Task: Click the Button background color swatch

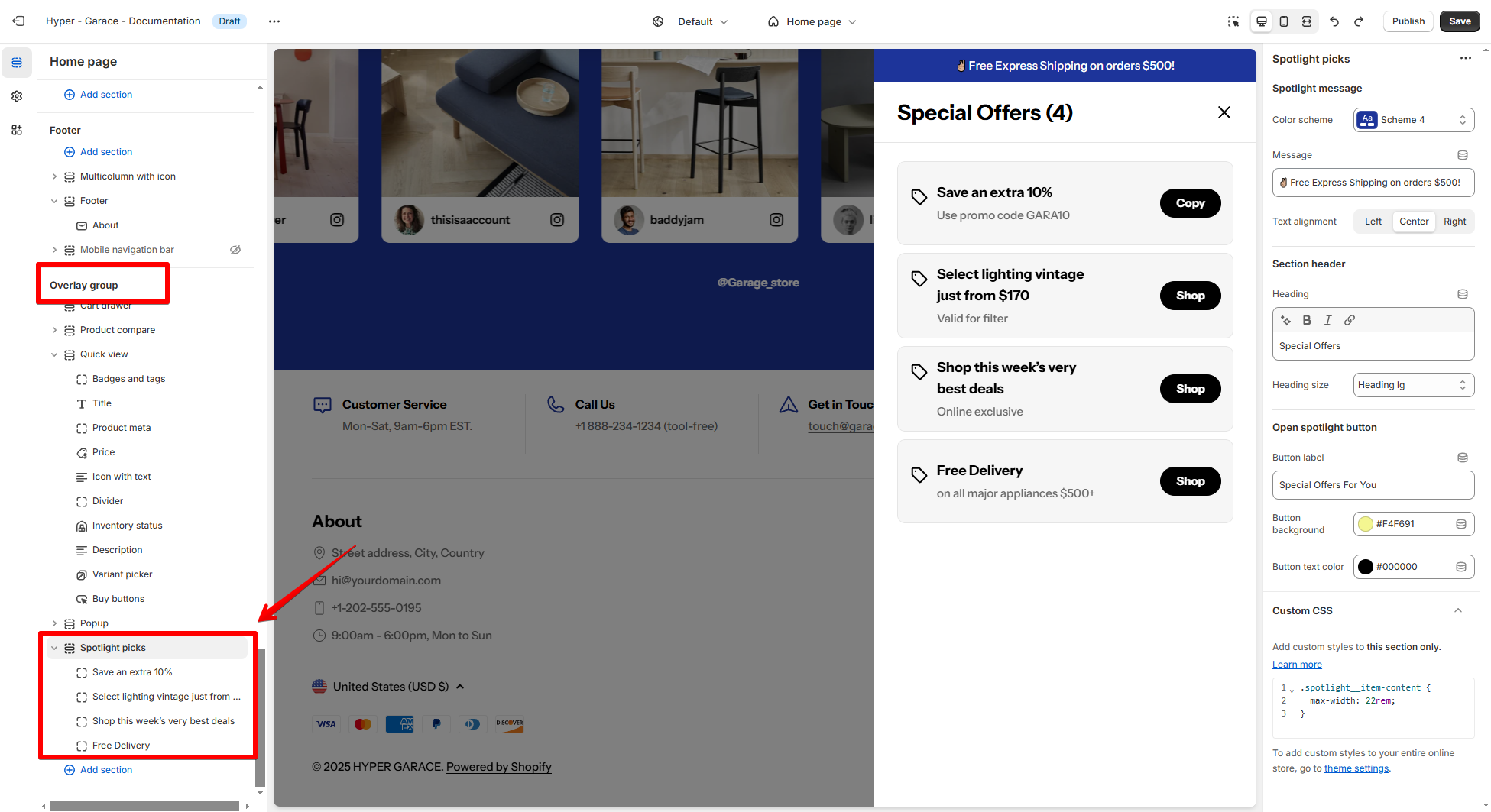Action: (x=1366, y=524)
